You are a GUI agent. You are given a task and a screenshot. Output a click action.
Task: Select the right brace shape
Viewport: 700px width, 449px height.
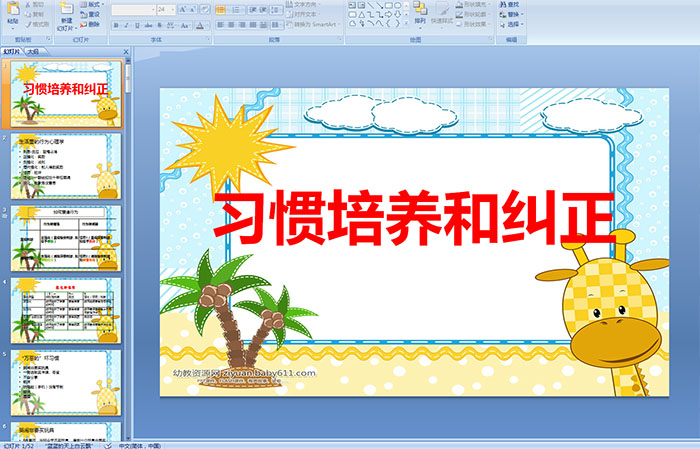(x=397, y=23)
